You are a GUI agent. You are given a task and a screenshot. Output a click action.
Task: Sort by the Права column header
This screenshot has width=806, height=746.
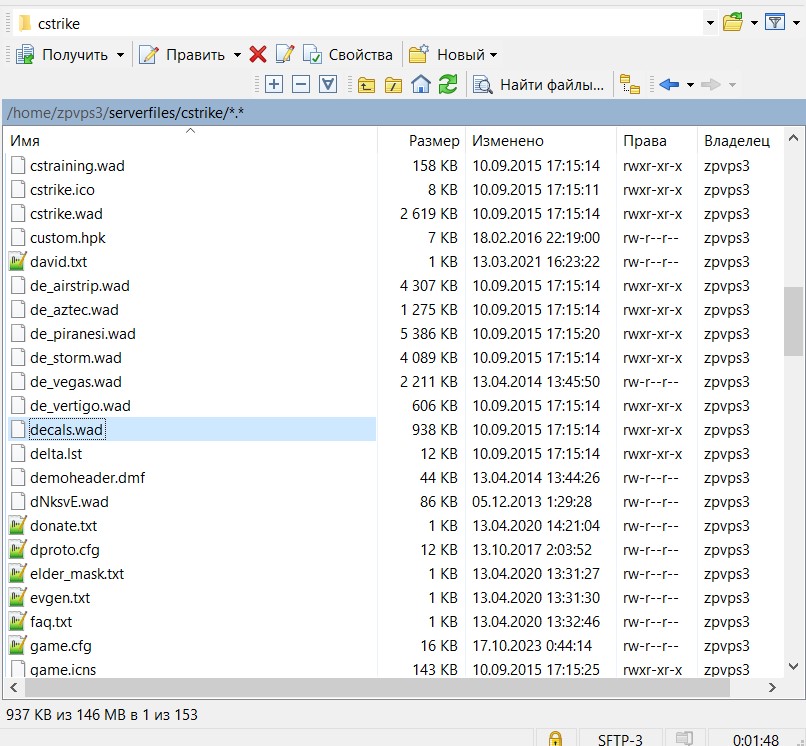656,140
